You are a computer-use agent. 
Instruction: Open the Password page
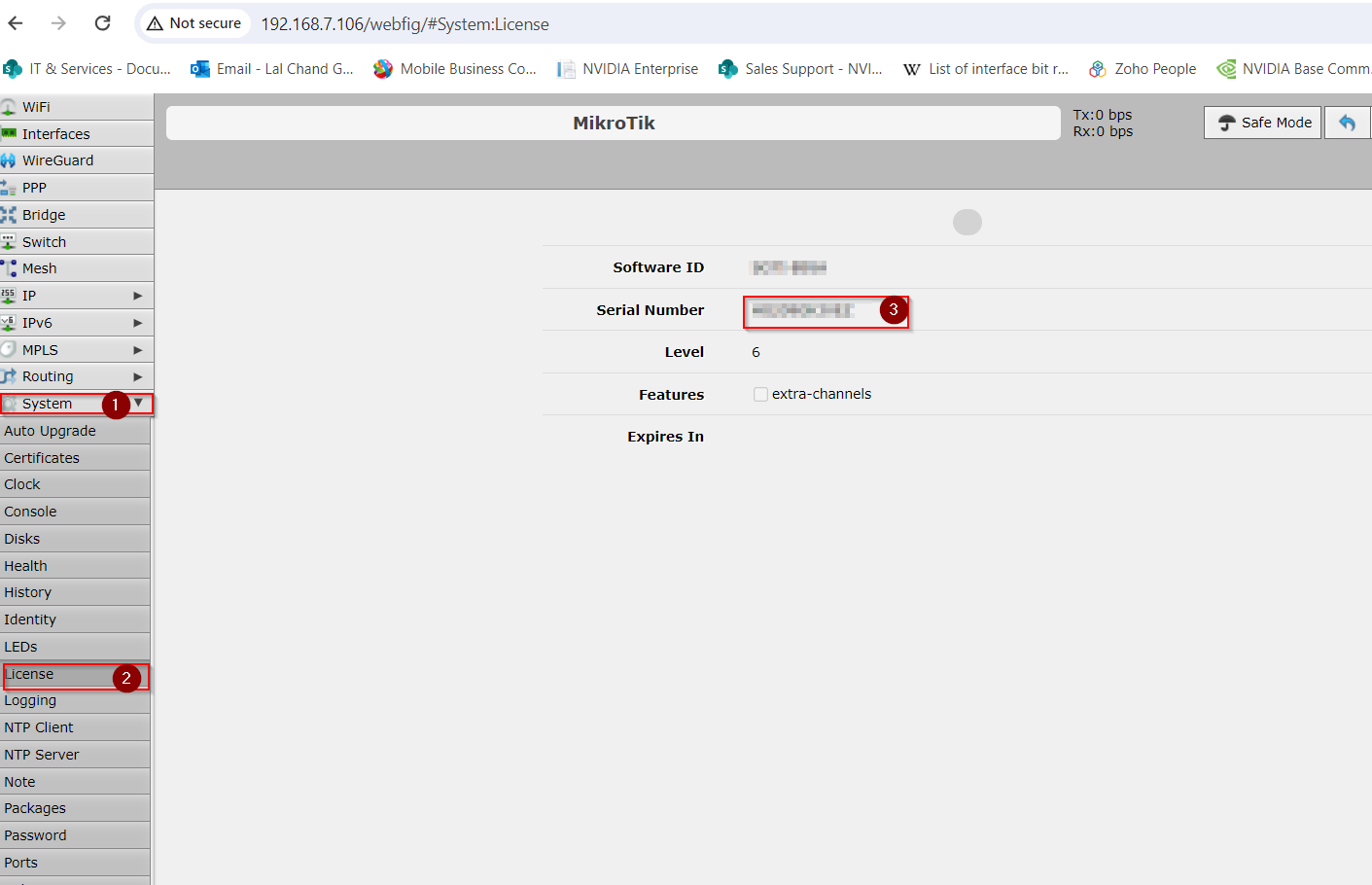coord(75,835)
